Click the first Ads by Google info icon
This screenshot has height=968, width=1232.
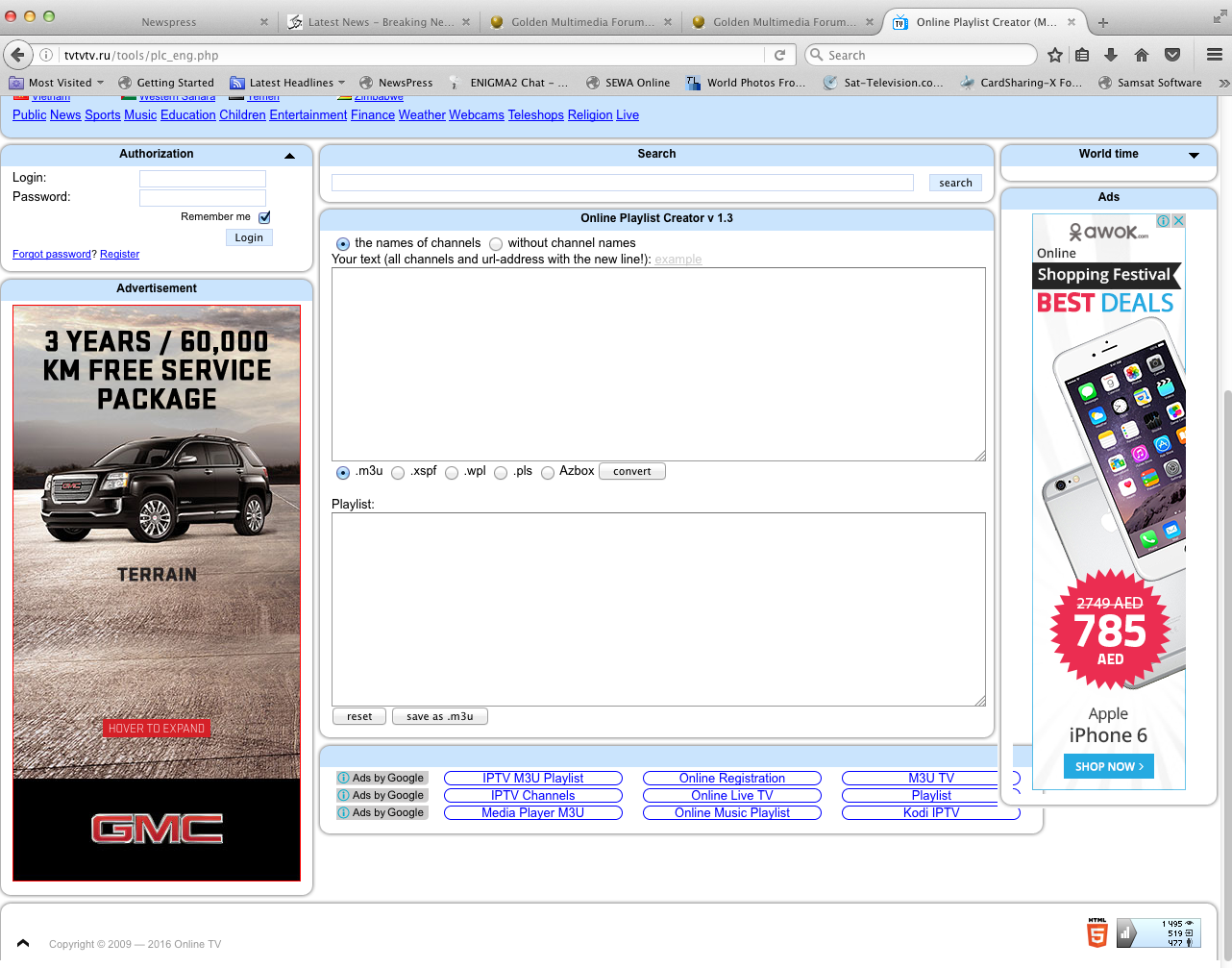343,778
